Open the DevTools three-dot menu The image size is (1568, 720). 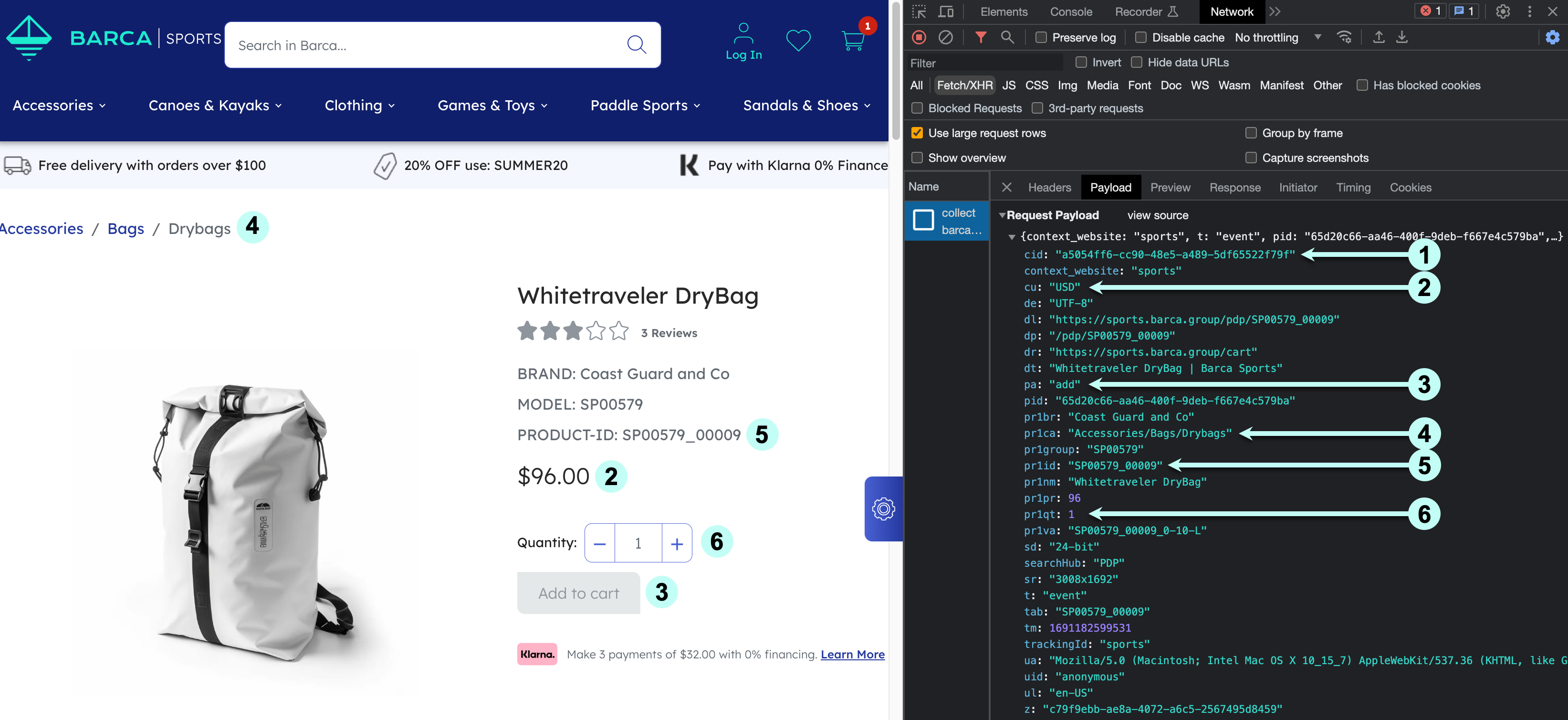[x=1529, y=11]
